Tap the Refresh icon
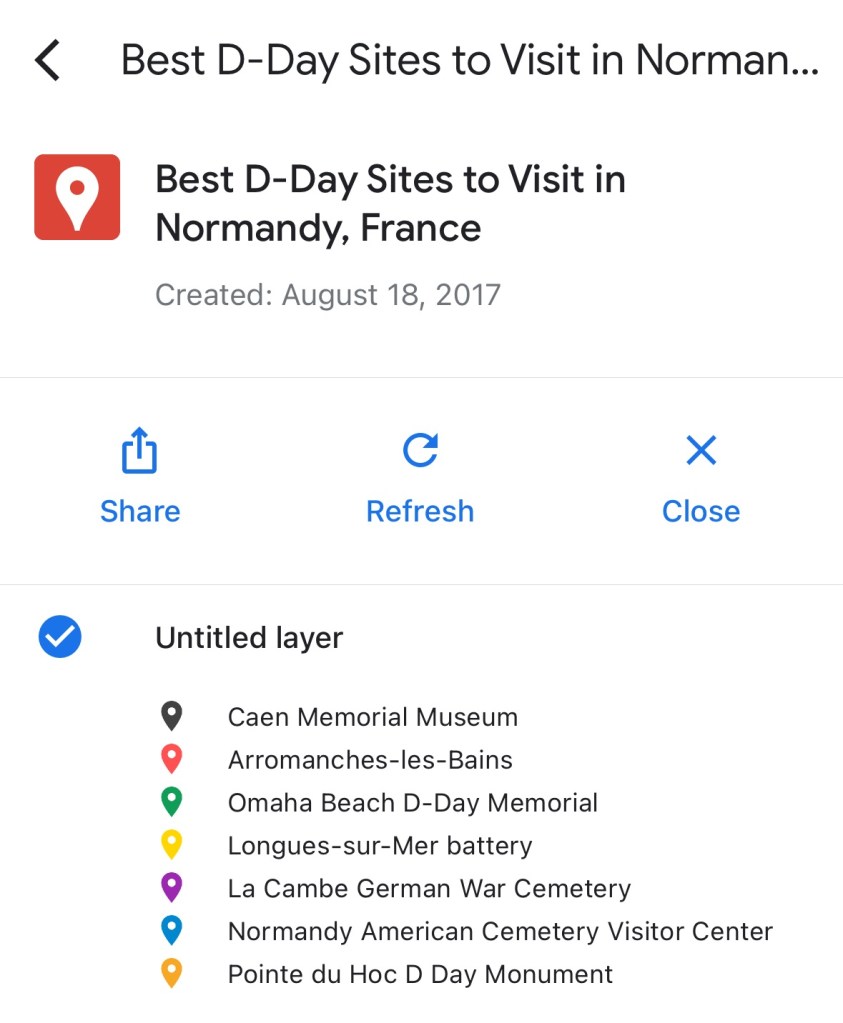843x1023 pixels. coord(420,450)
